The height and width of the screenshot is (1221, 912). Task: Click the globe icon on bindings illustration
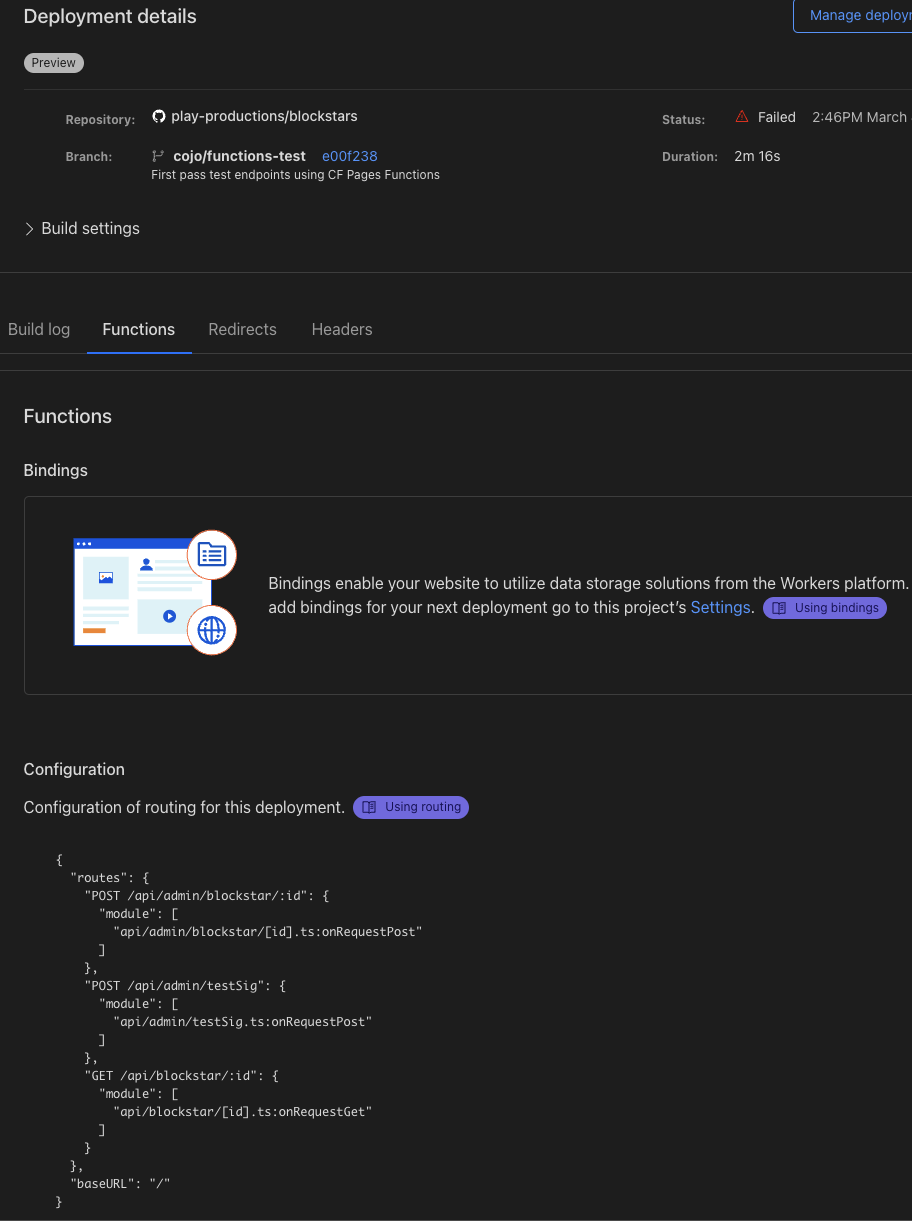coord(212,630)
